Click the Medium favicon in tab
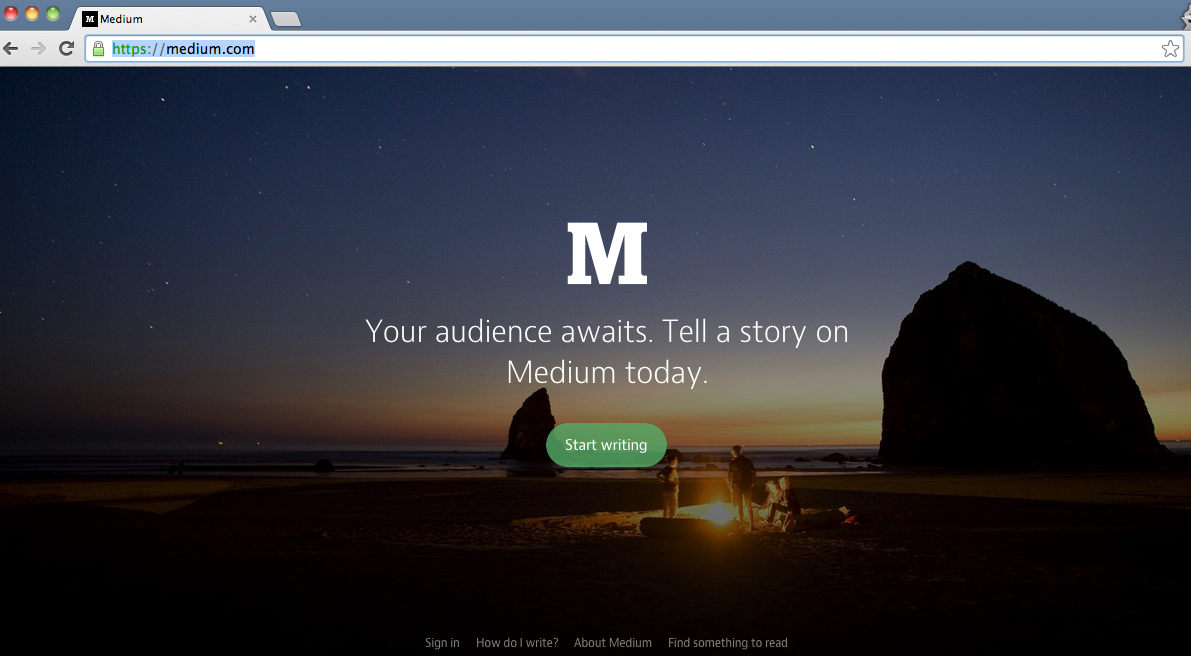The height and width of the screenshot is (656, 1191). [90, 19]
